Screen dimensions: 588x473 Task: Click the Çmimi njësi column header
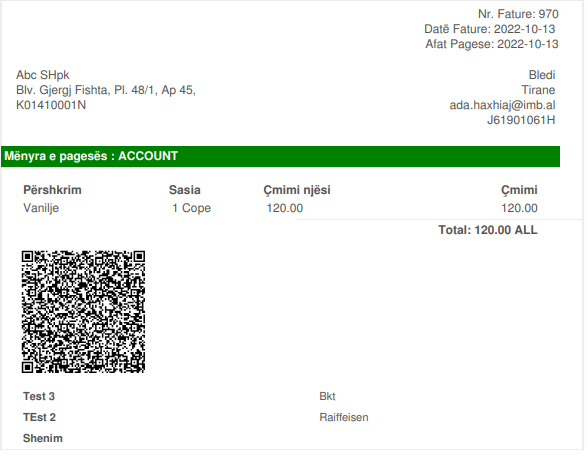[x=297, y=190]
